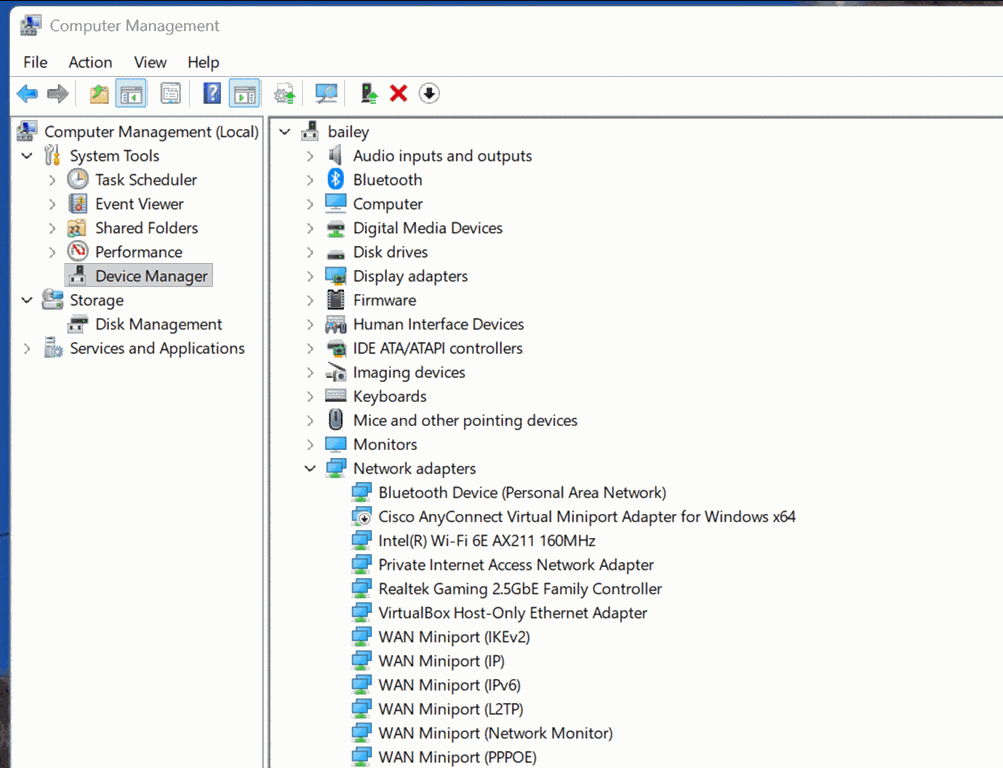Expand the Display adapters category
1003x768 pixels.
coord(310,276)
